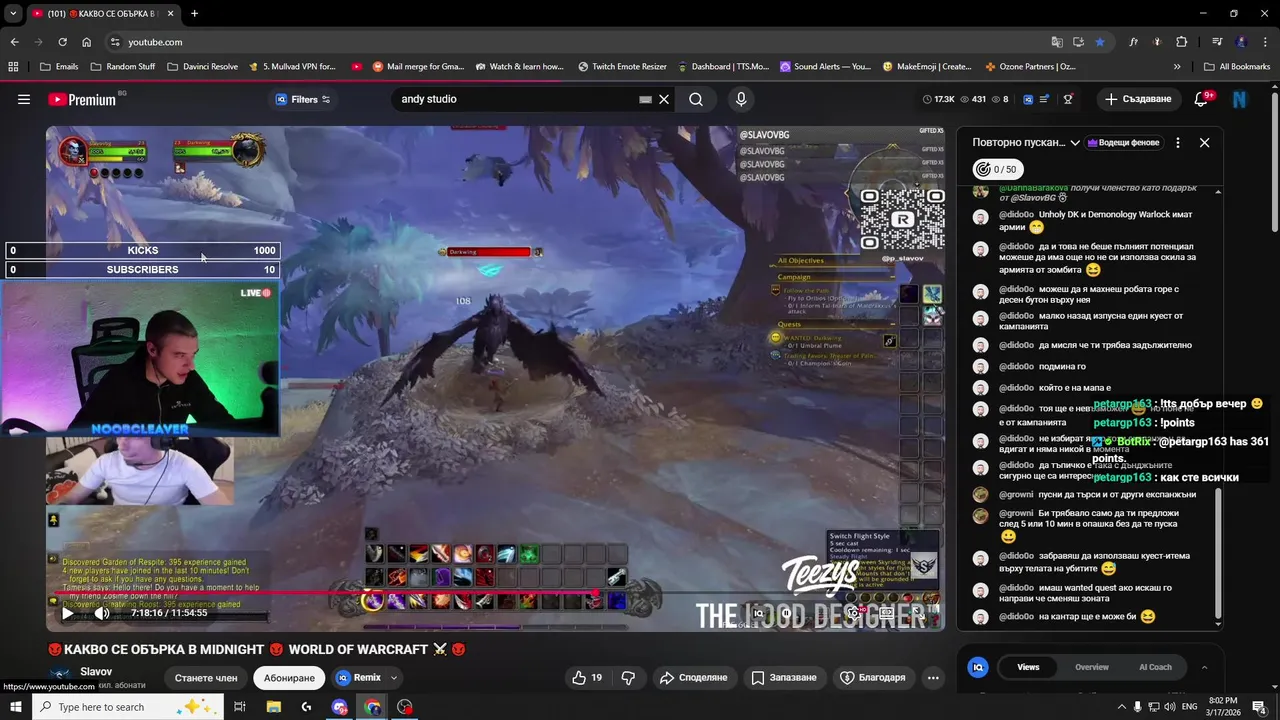Go back in the browser
Viewport: 1280px width, 720px height.
[x=14, y=42]
